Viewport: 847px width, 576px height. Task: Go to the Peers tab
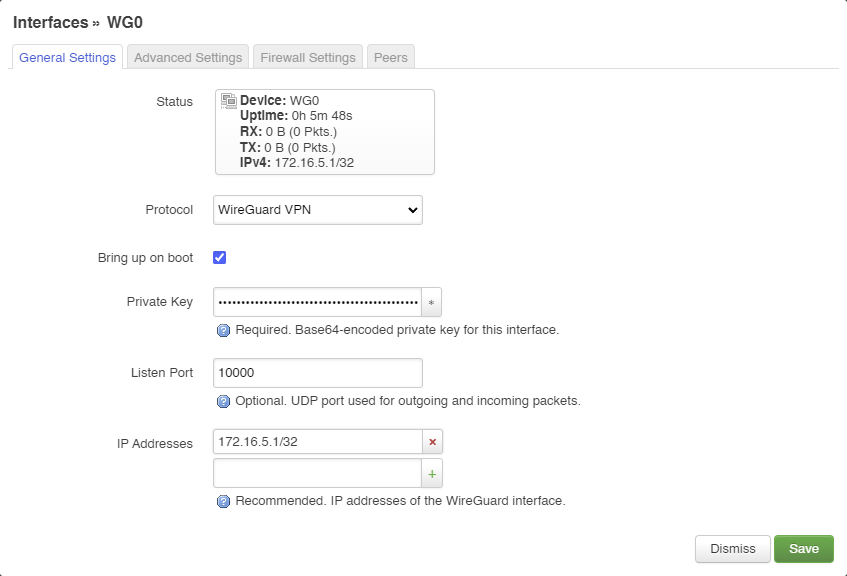[x=390, y=57]
